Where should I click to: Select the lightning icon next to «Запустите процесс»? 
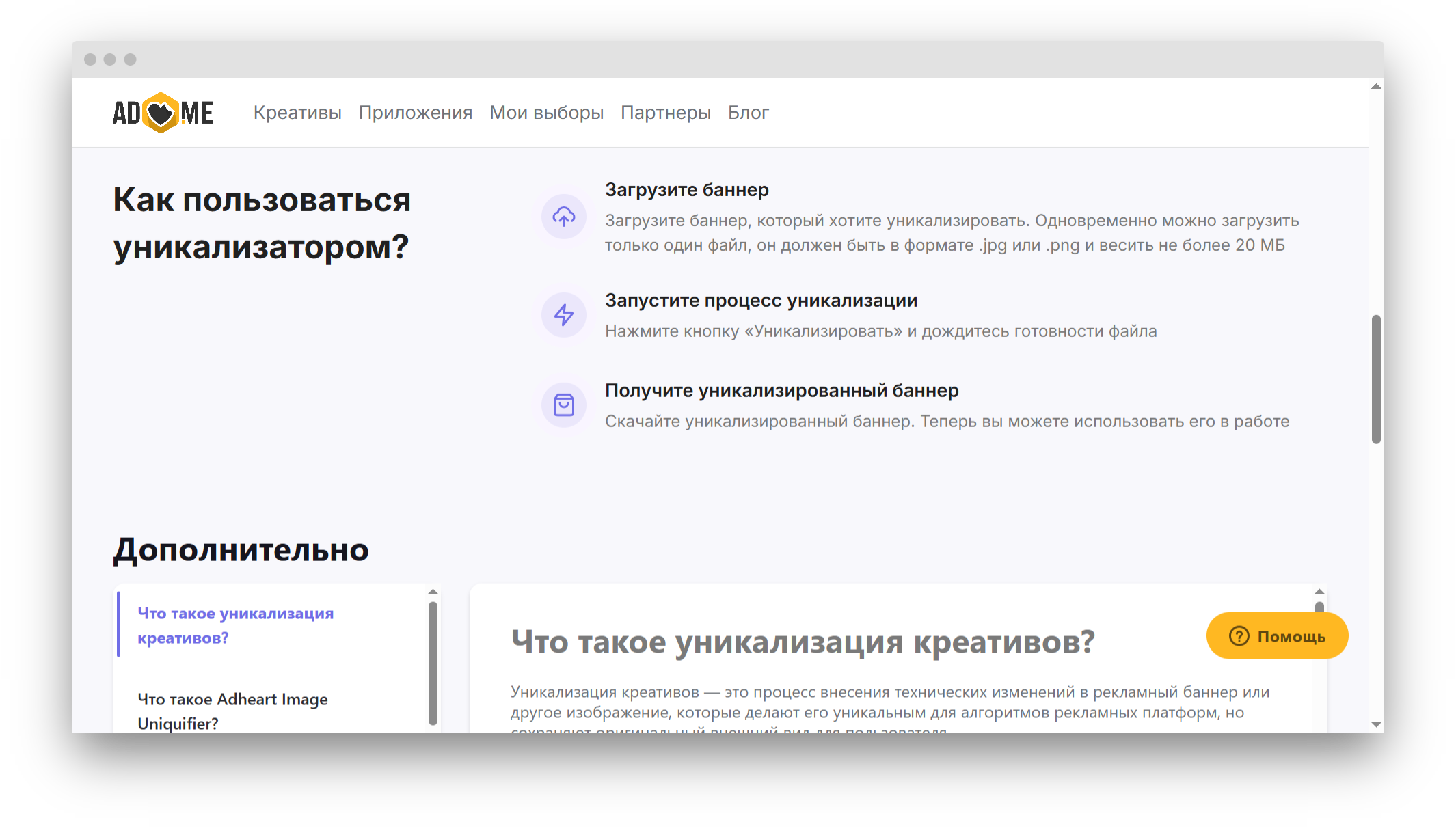563,315
